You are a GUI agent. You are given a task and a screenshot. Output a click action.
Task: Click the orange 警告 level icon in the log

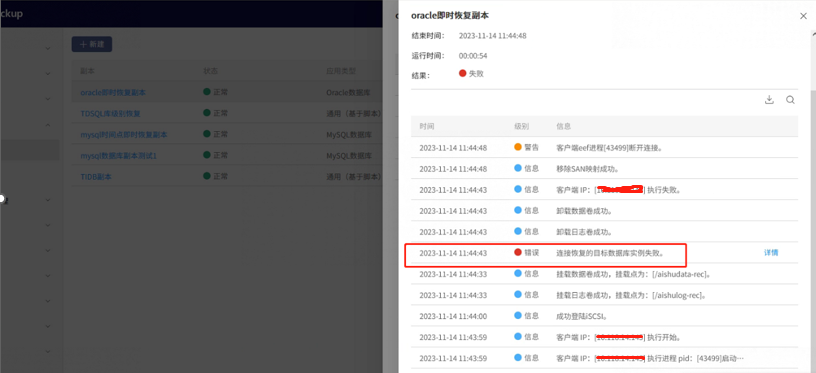coord(518,147)
